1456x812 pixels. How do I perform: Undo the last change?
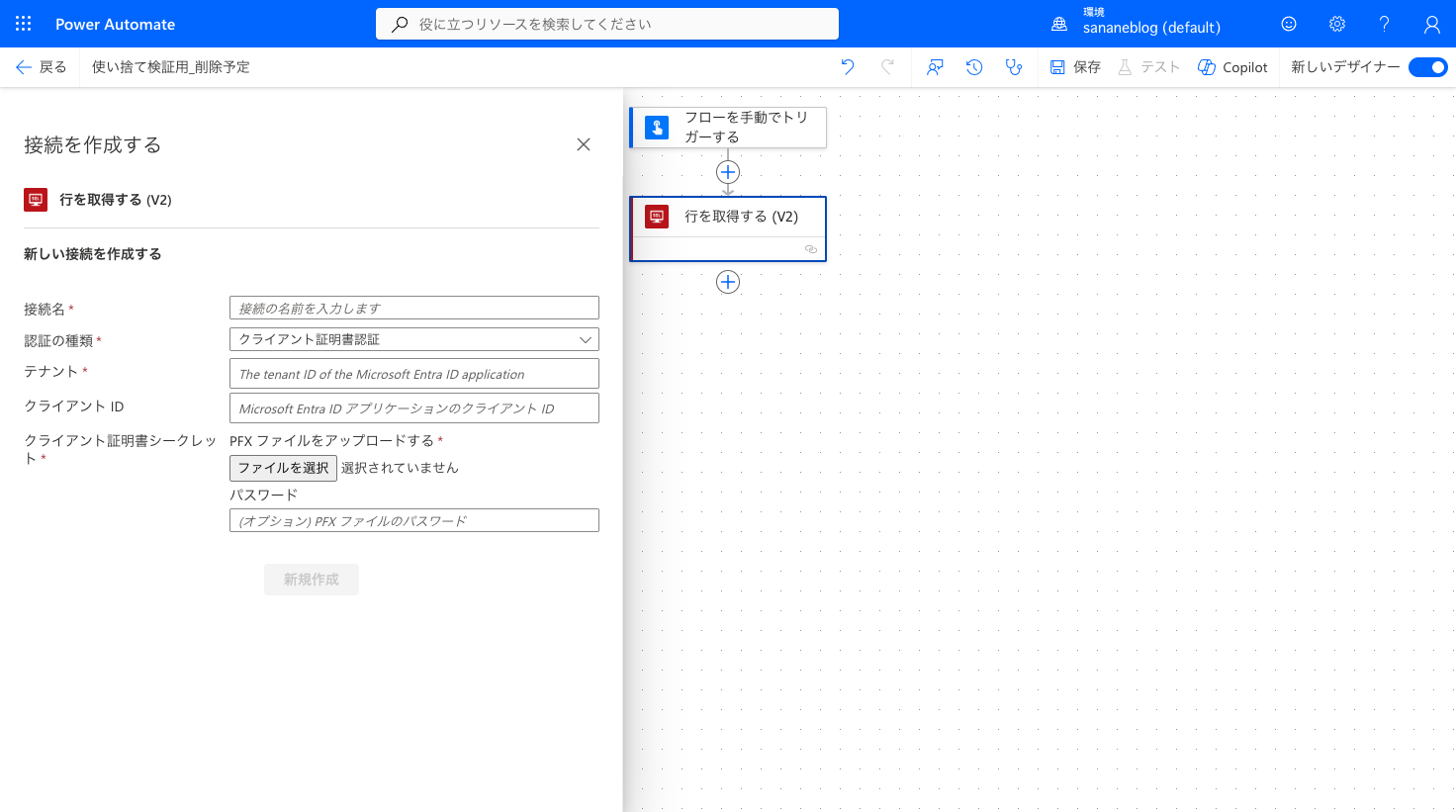click(x=848, y=67)
